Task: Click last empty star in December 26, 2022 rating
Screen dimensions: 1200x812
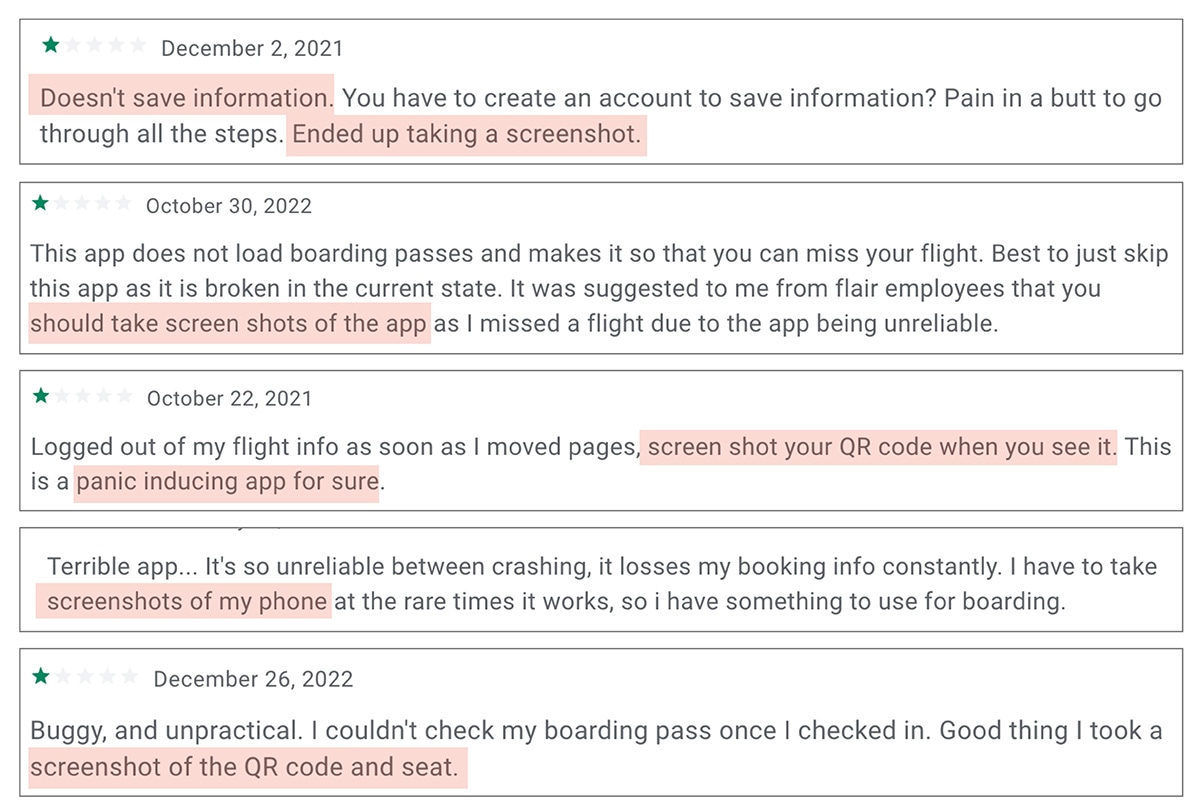Action: [x=129, y=678]
